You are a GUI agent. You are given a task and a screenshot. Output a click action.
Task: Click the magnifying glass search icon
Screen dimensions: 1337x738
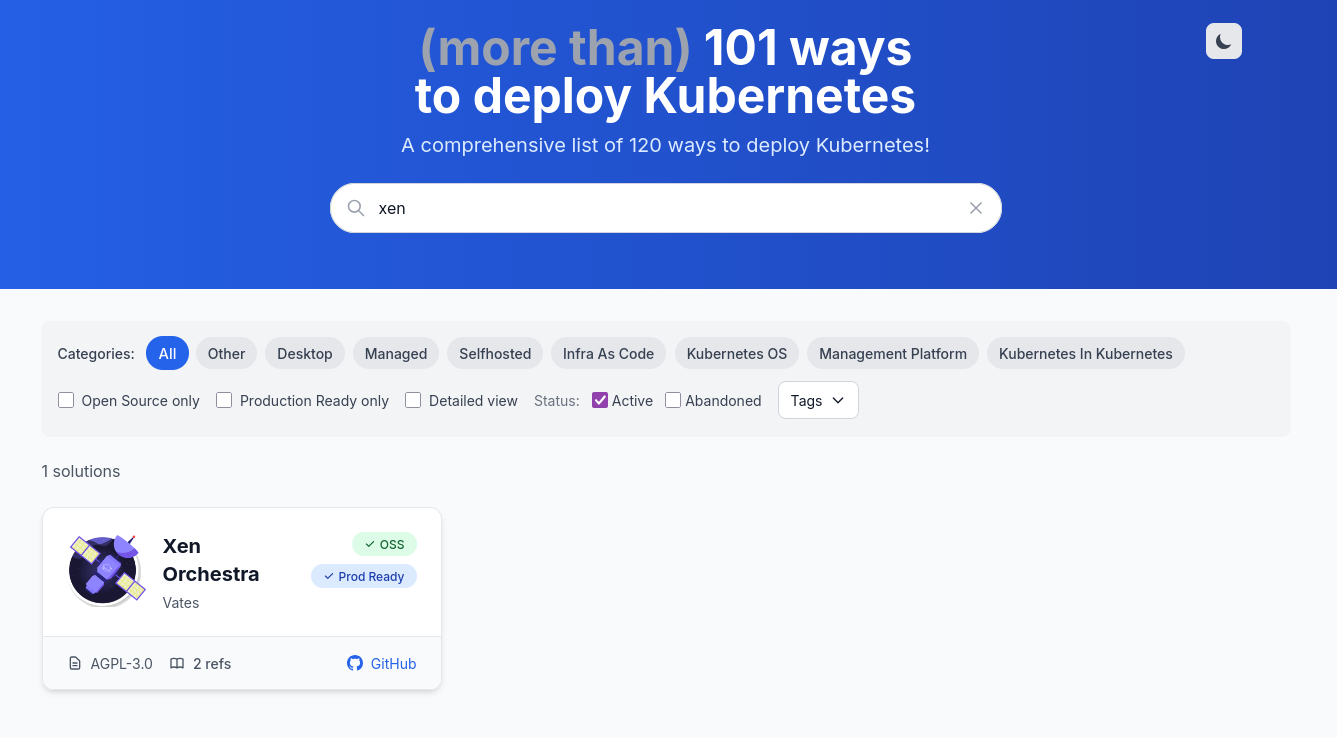click(355, 208)
